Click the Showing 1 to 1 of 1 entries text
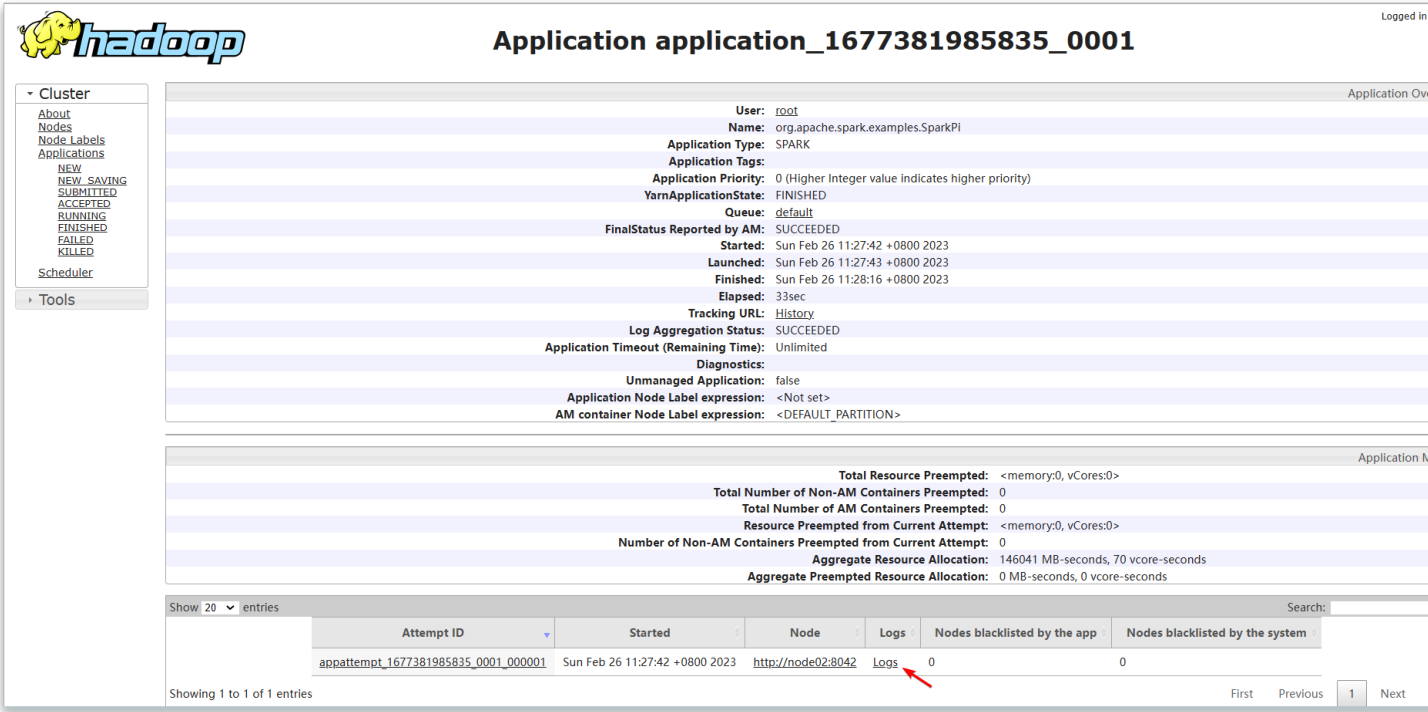The height and width of the screenshot is (712, 1428). coord(241,694)
